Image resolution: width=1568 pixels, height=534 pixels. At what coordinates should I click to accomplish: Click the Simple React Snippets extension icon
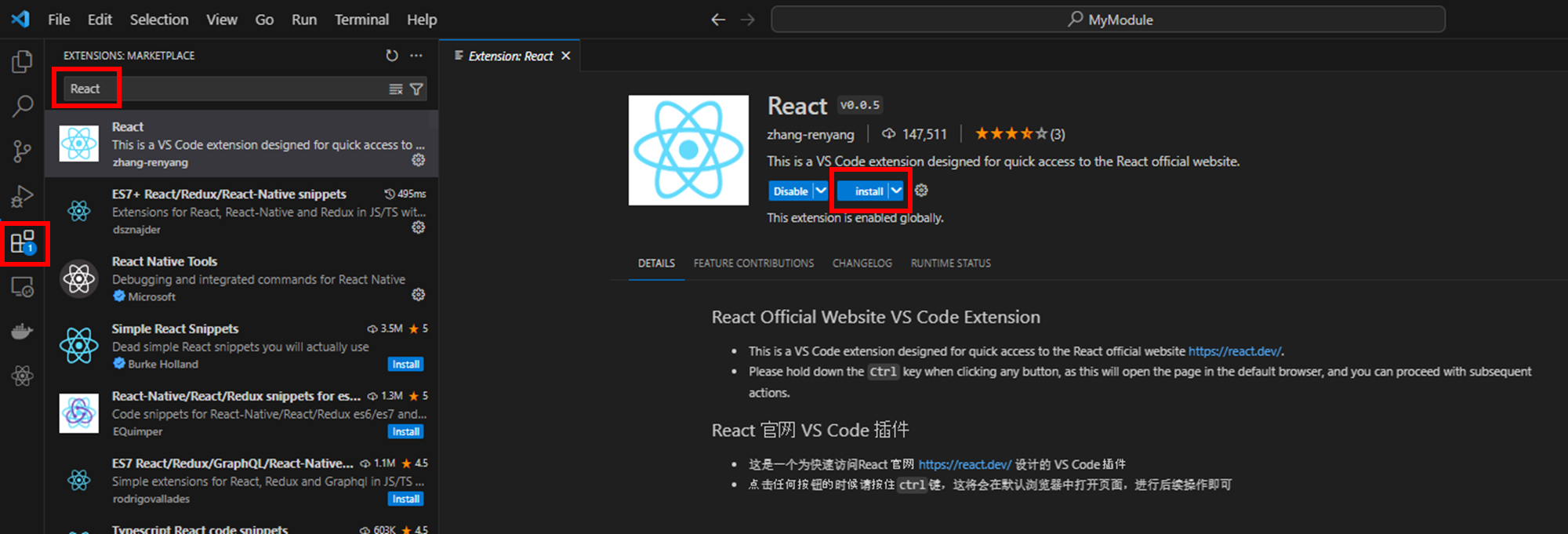click(x=79, y=346)
